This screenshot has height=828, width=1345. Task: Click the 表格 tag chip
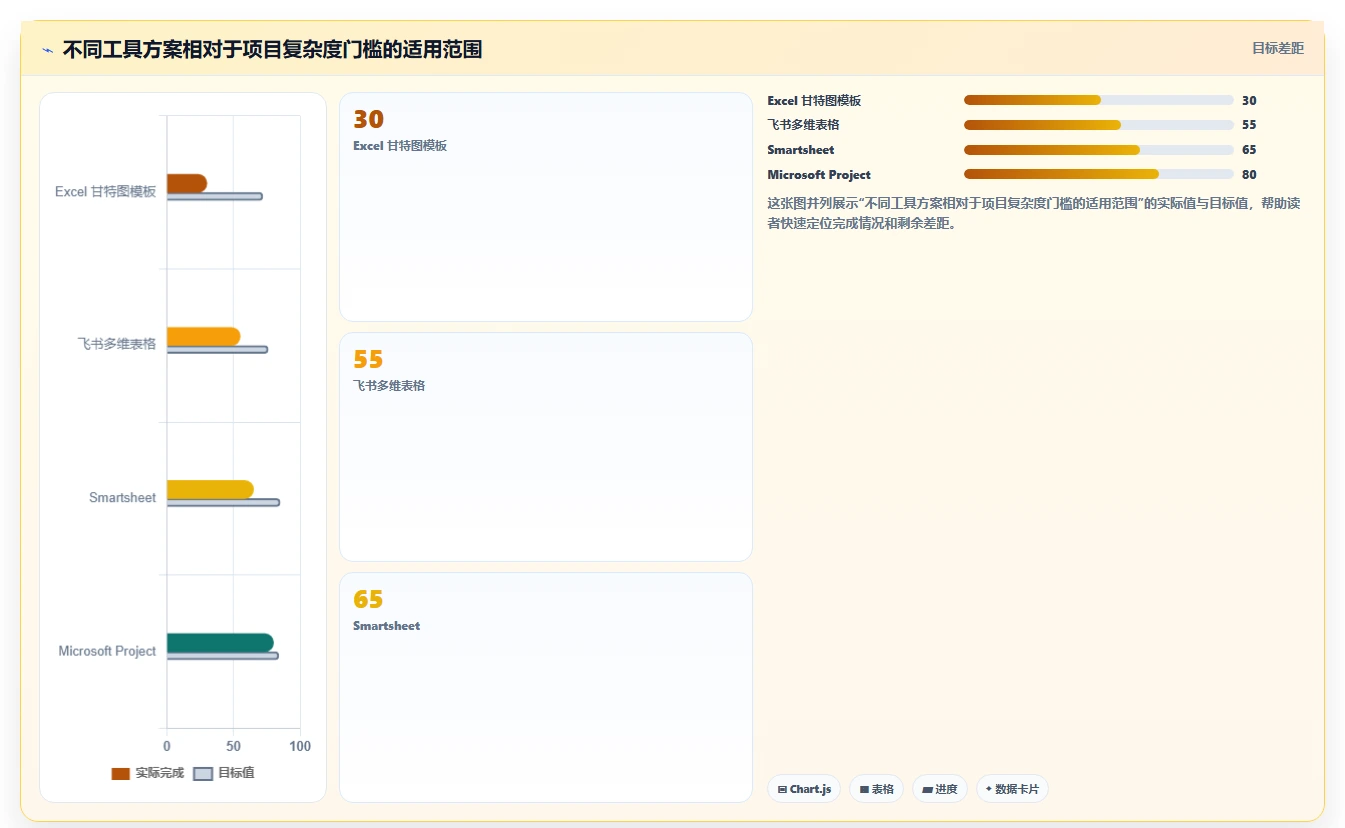[x=876, y=789]
